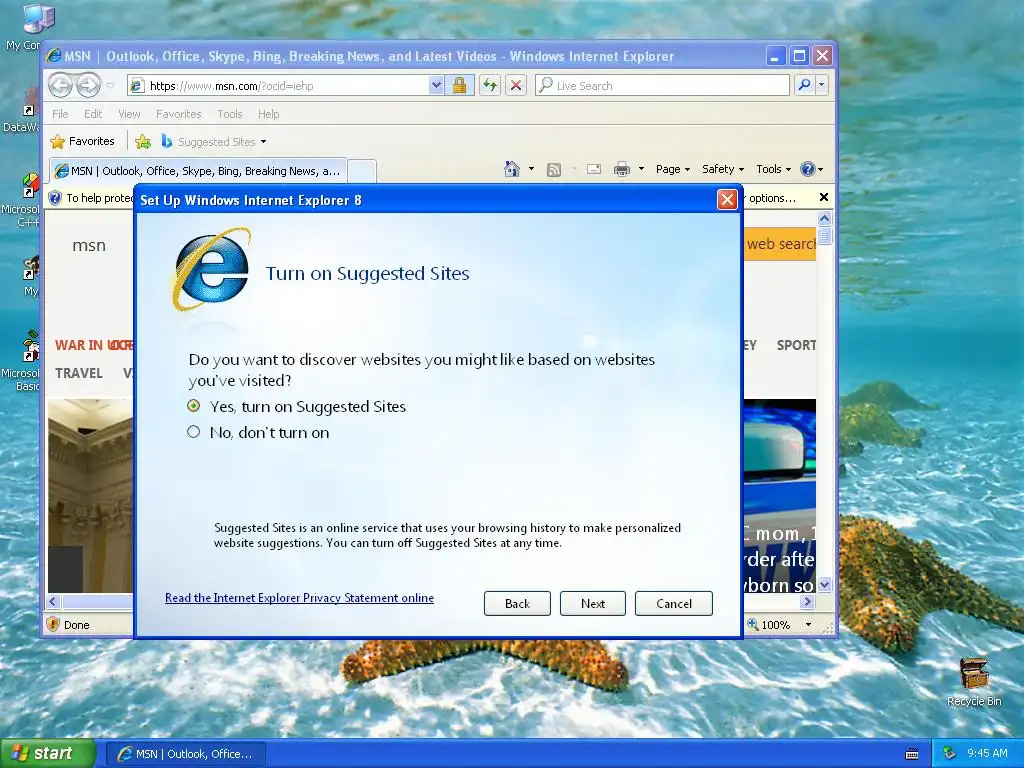Click the information bar shield icon
1024x768 pixels.
56,198
